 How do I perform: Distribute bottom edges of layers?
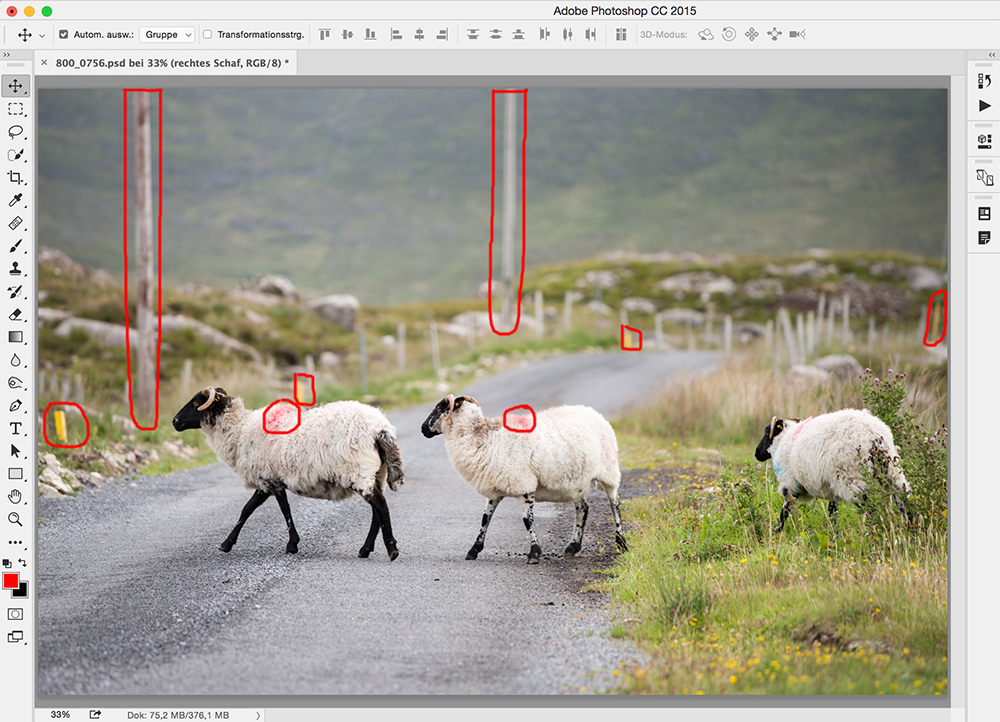518,34
